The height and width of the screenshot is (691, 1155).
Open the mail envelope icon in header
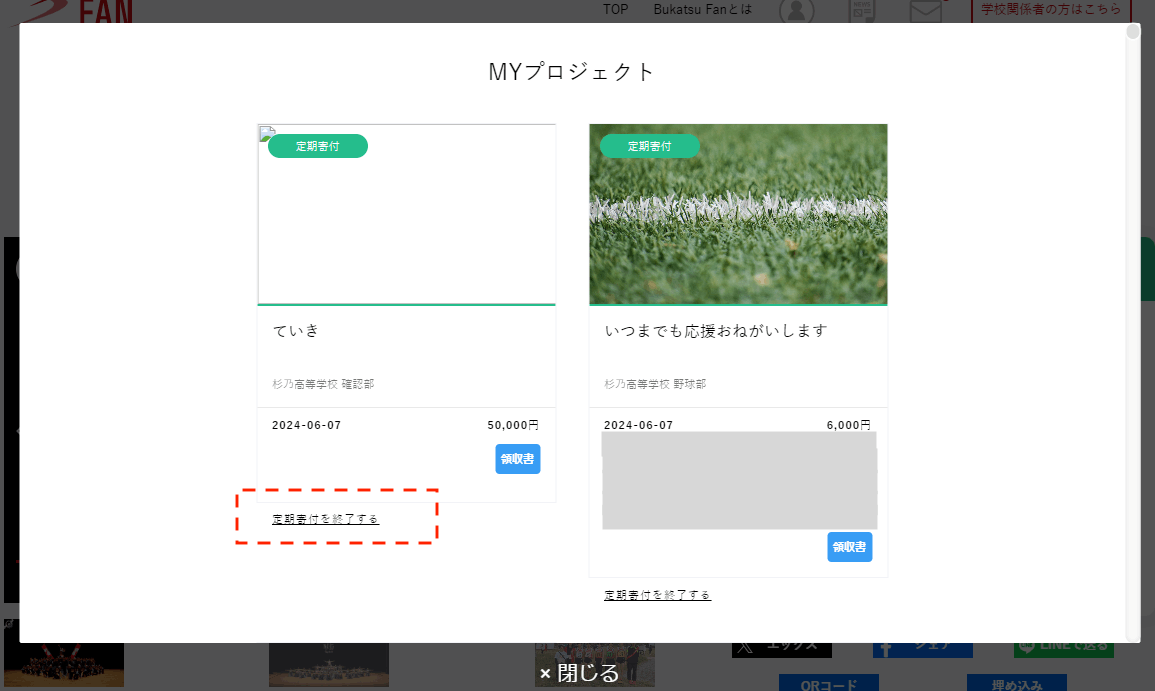pos(925,11)
